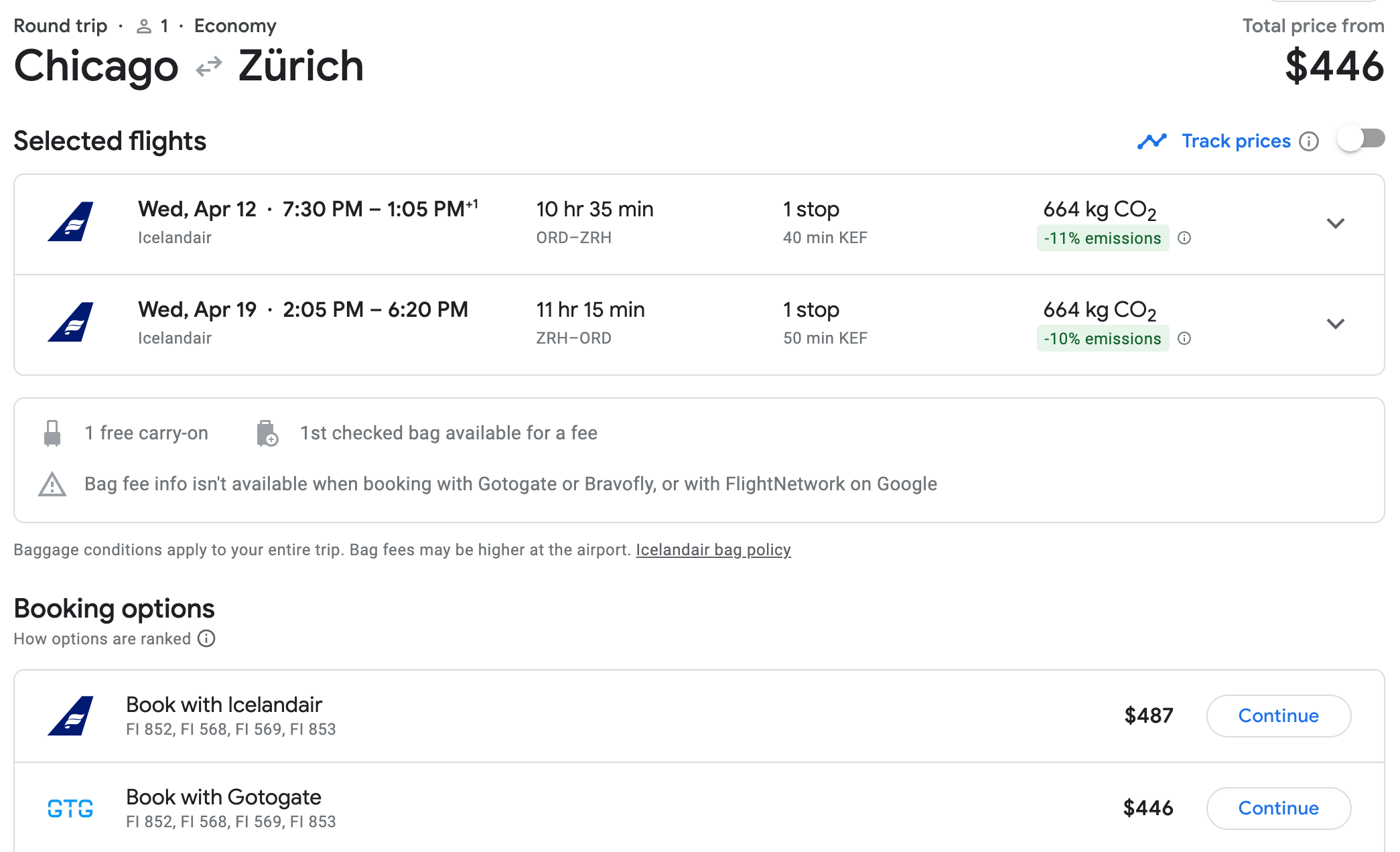The image size is (1400, 852).
Task: Enable the Track prices toggle
Action: 1360,139
